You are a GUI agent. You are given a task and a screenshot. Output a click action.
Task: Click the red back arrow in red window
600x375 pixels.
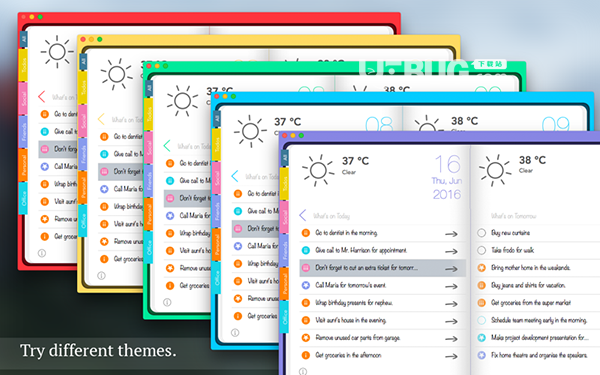[42, 97]
